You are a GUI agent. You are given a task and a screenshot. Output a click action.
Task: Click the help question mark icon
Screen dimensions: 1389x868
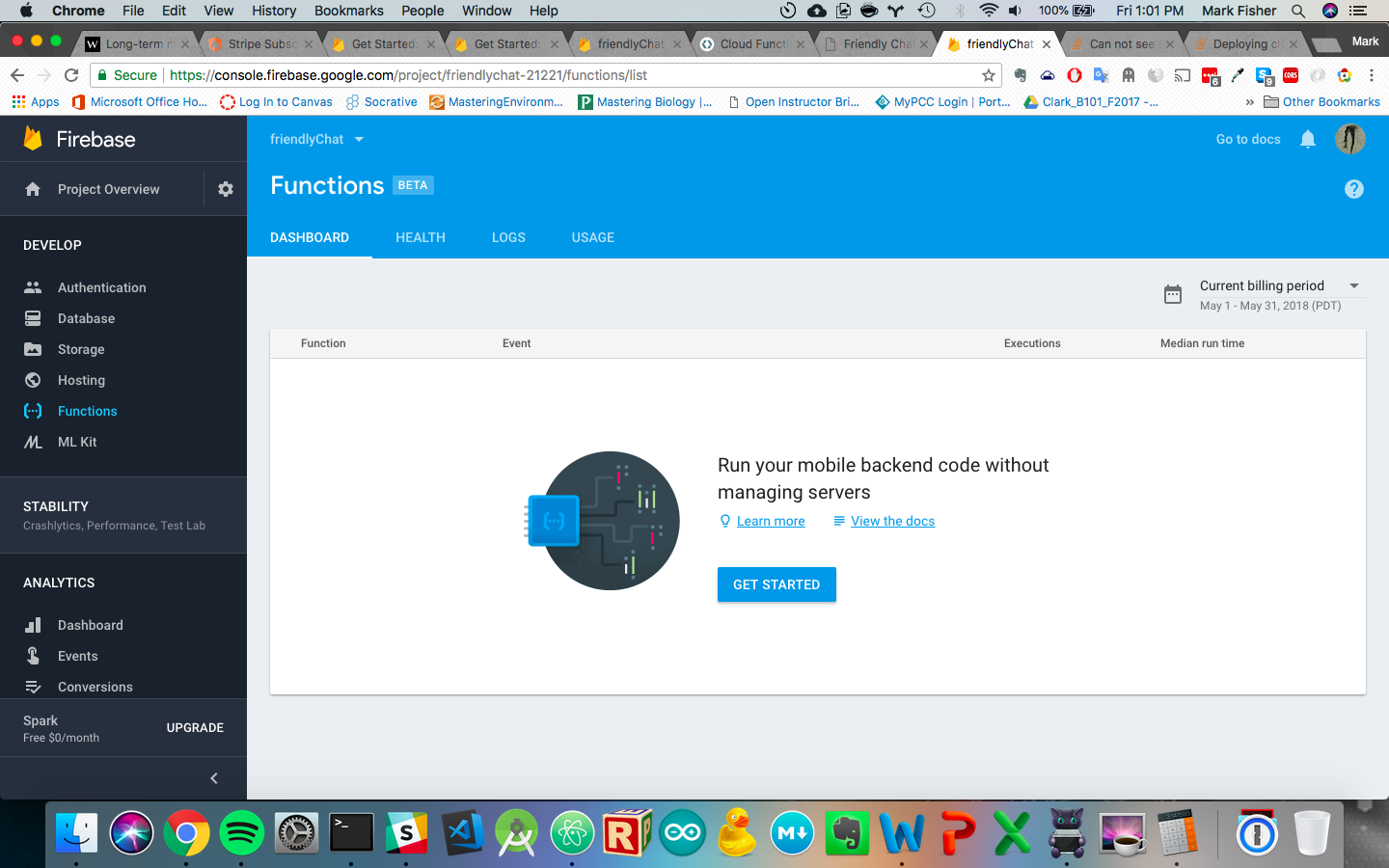tap(1354, 189)
